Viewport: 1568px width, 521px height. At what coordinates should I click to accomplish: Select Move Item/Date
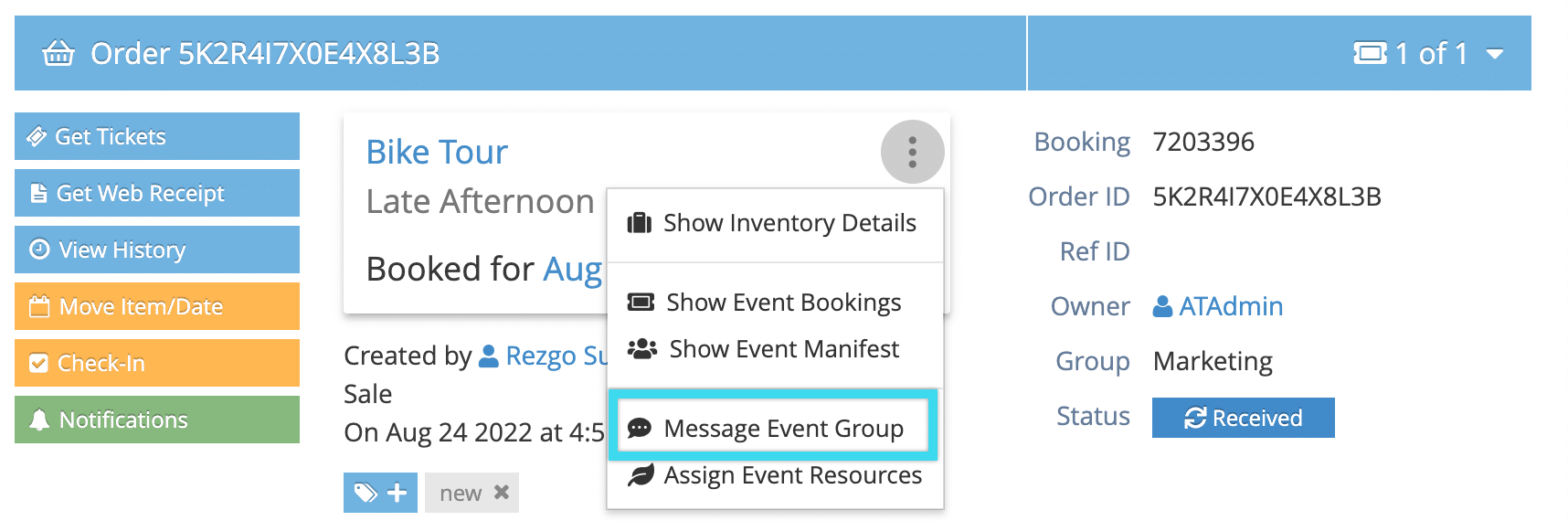(157, 306)
